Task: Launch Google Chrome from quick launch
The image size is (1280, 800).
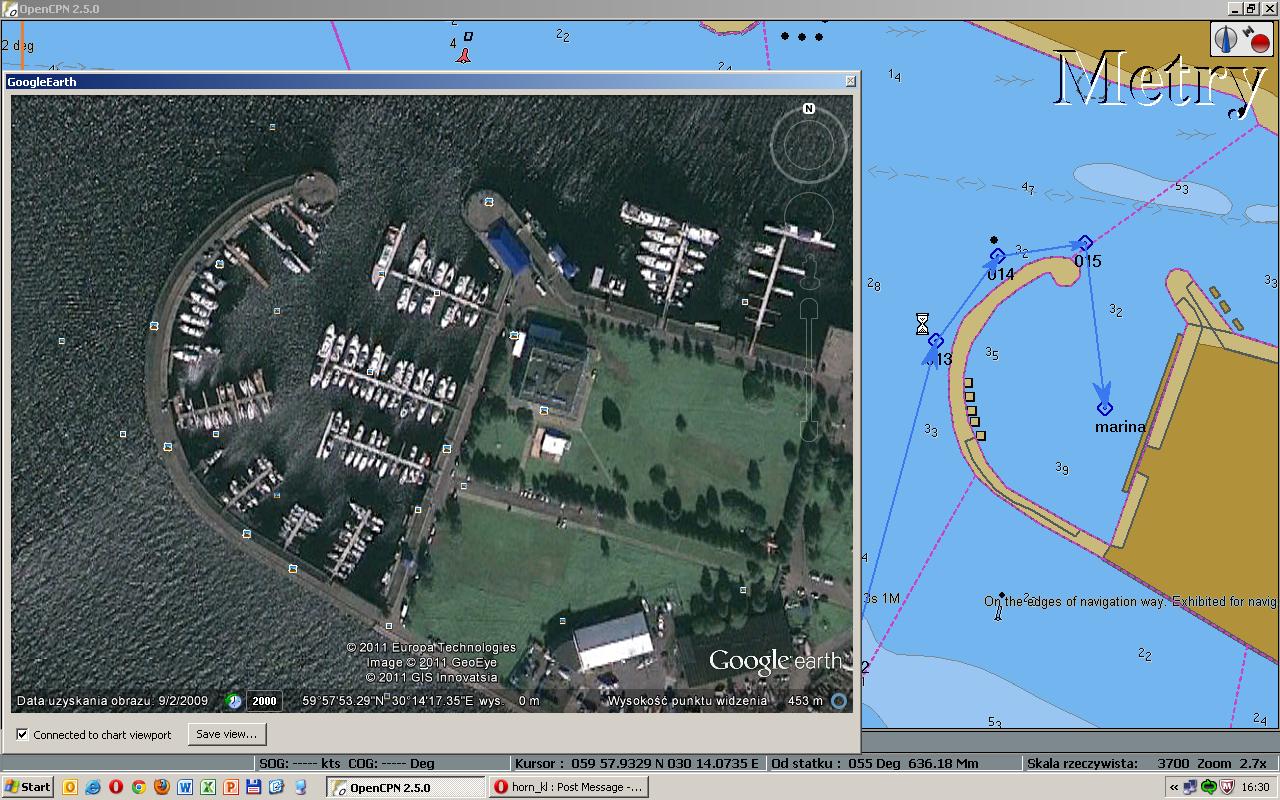Action: (x=139, y=787)
